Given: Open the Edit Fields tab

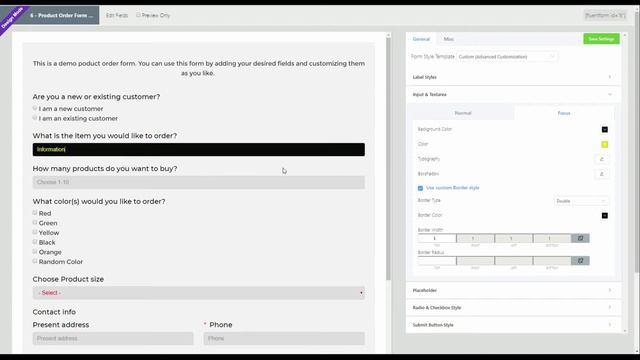Looking at the screenshot, I should [117, 15].
